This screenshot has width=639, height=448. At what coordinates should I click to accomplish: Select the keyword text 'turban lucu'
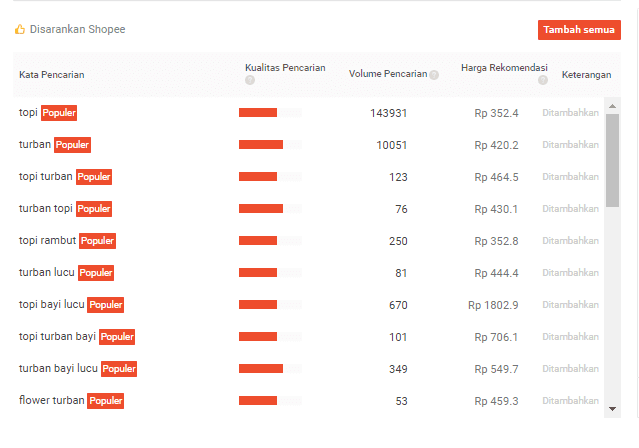(46, 272)
